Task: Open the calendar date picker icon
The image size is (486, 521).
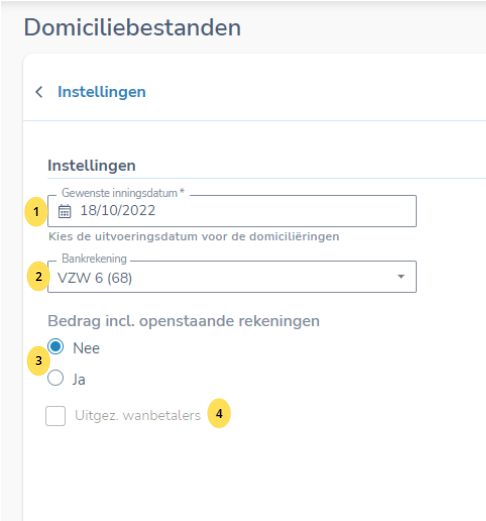Action: [65, 211]
